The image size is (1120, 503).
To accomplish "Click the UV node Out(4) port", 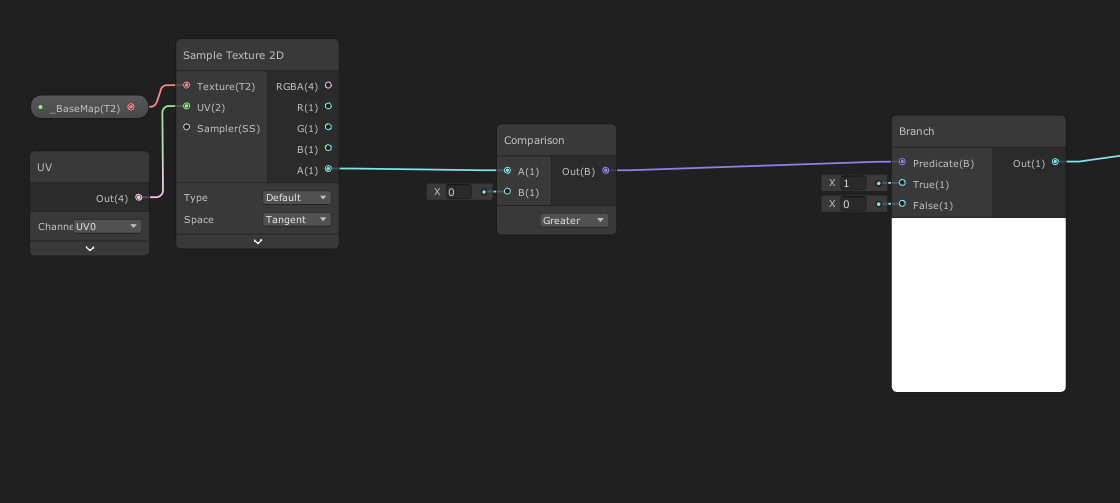I will pos(139,197).
